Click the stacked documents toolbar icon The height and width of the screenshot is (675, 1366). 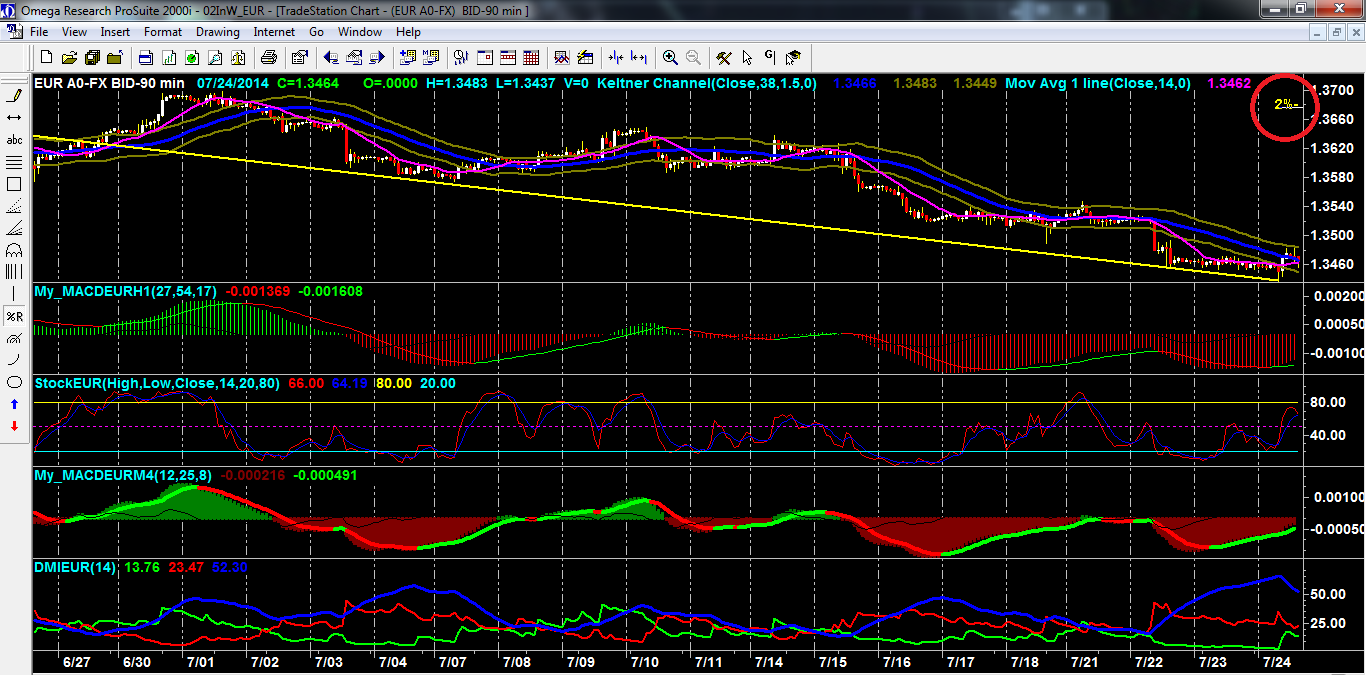92,57
